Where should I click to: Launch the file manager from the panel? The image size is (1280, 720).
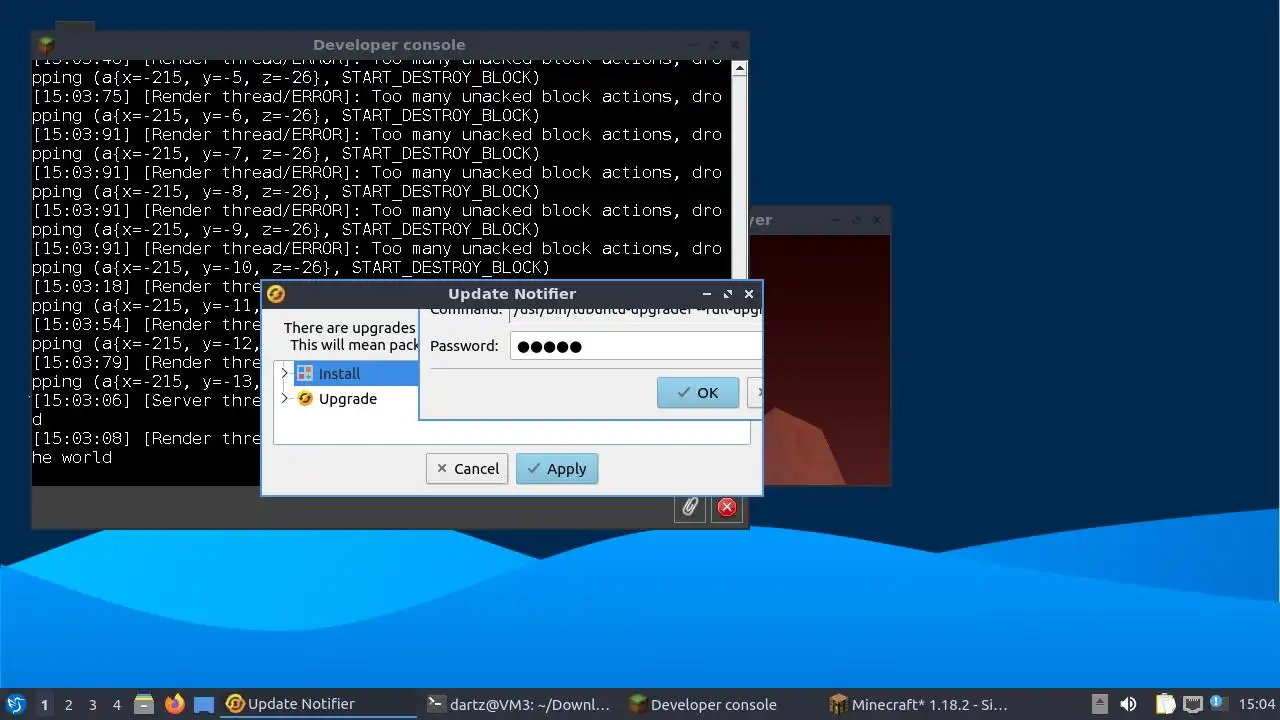point(144,704)
